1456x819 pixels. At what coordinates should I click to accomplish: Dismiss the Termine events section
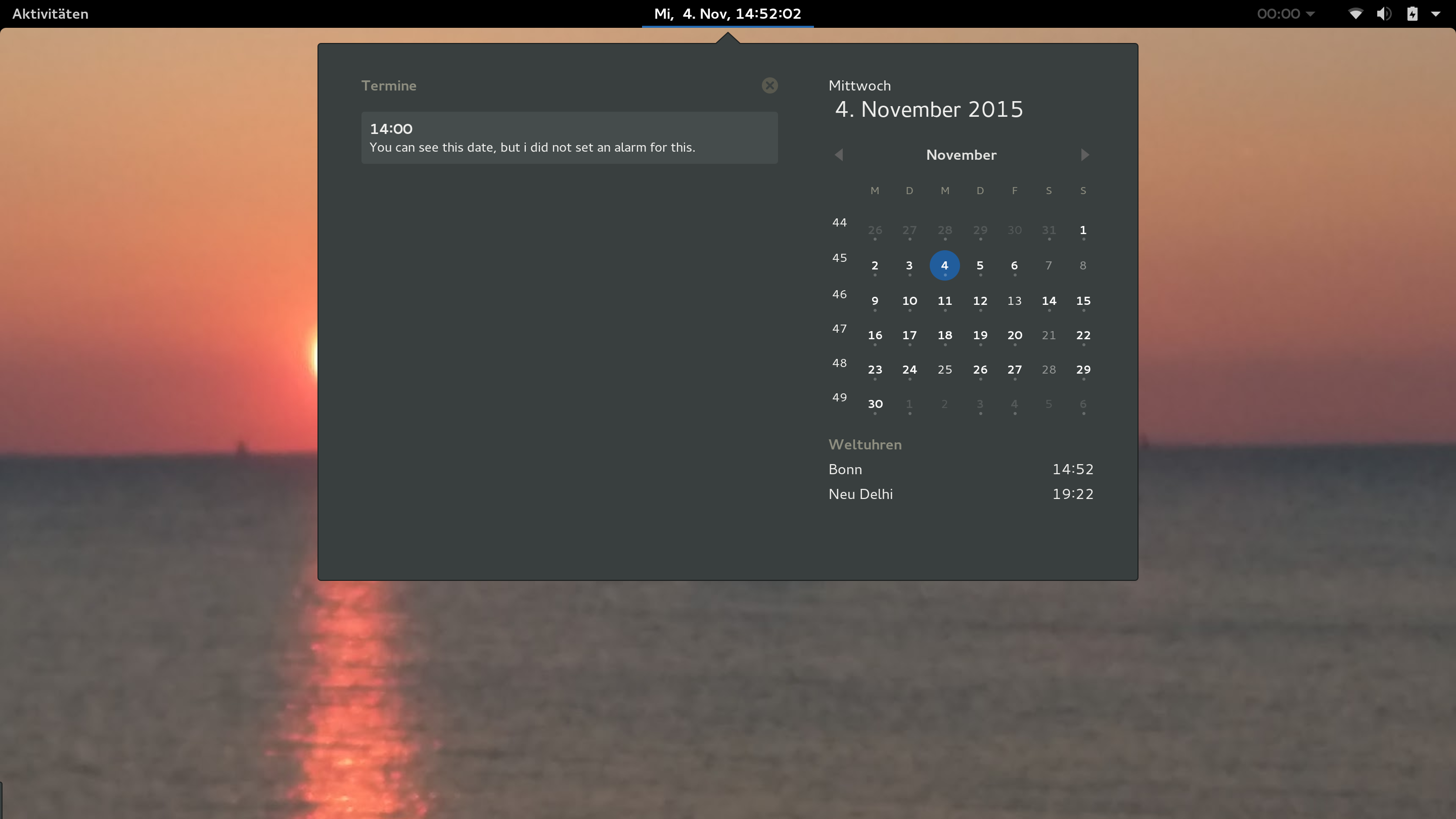(769, 85)
